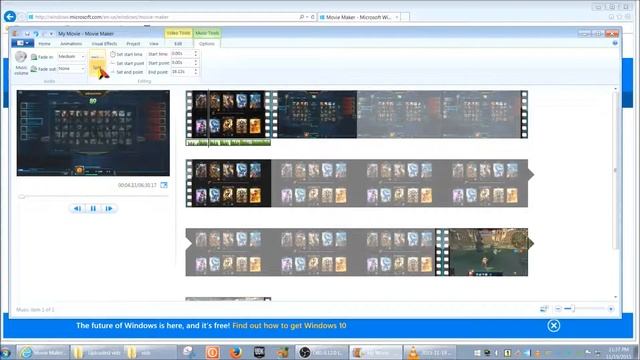Select the Options tab under Music Tools
This screenshot has width=640, height=360.
(x=207, y=44)
